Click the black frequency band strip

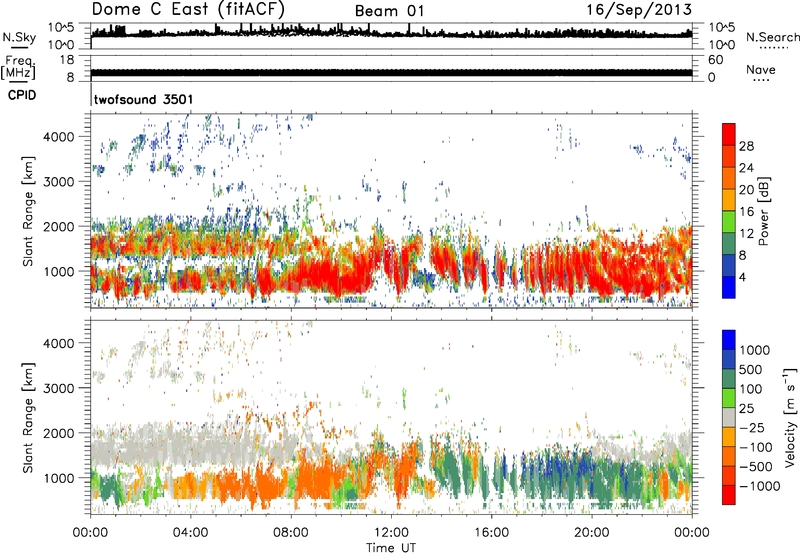pos(391,73)
